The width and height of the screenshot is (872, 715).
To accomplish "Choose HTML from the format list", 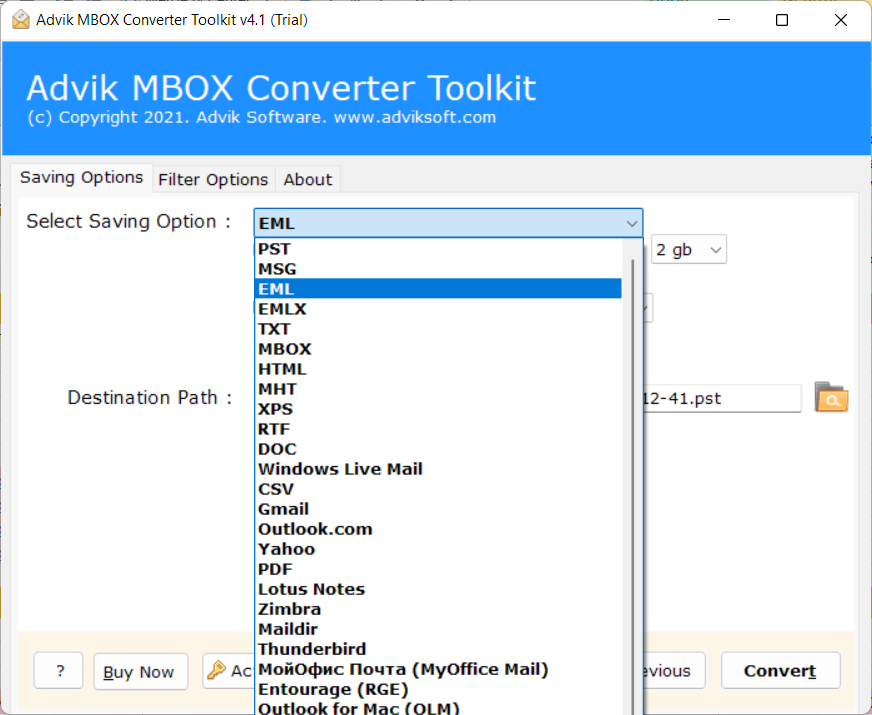I will point(438,369).
